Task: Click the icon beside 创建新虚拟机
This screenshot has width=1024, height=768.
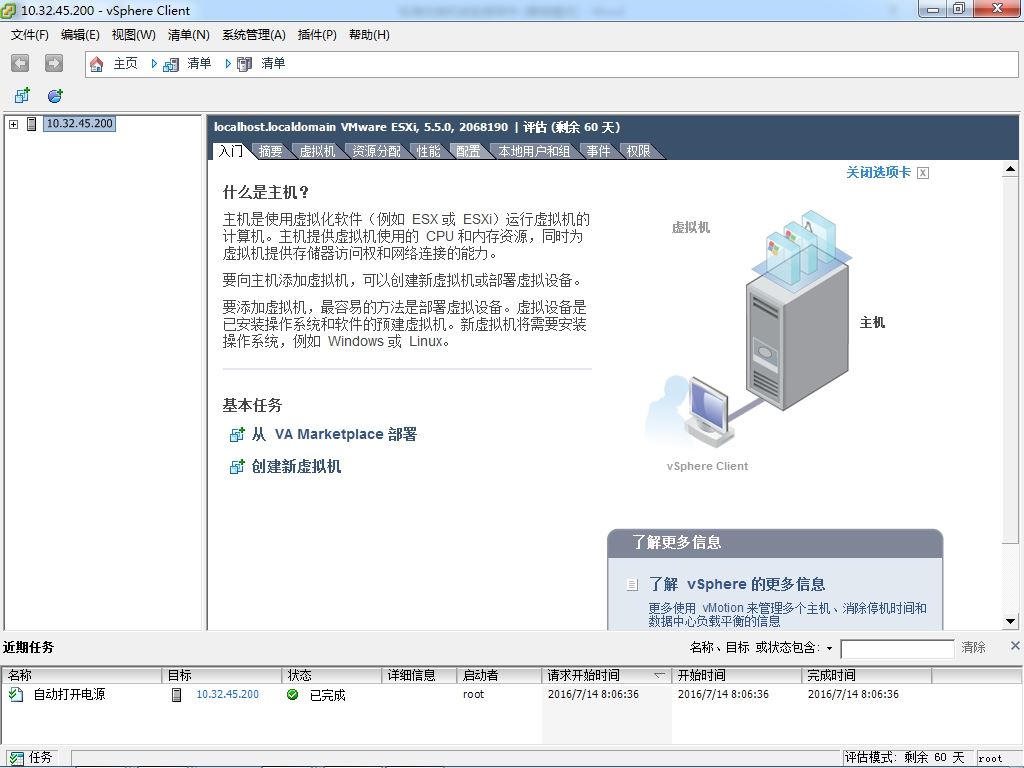Action: point(237,466)
